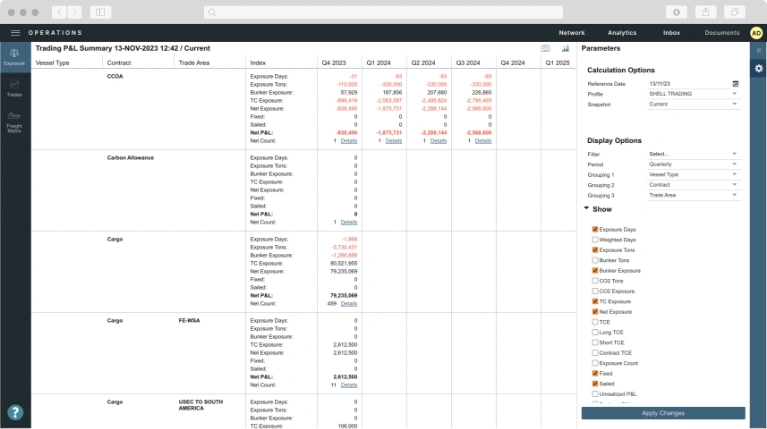This screenshot has height=429, width=767.
Task: Open Details link for CCOA Q4 2023
Action: point(349,141)
